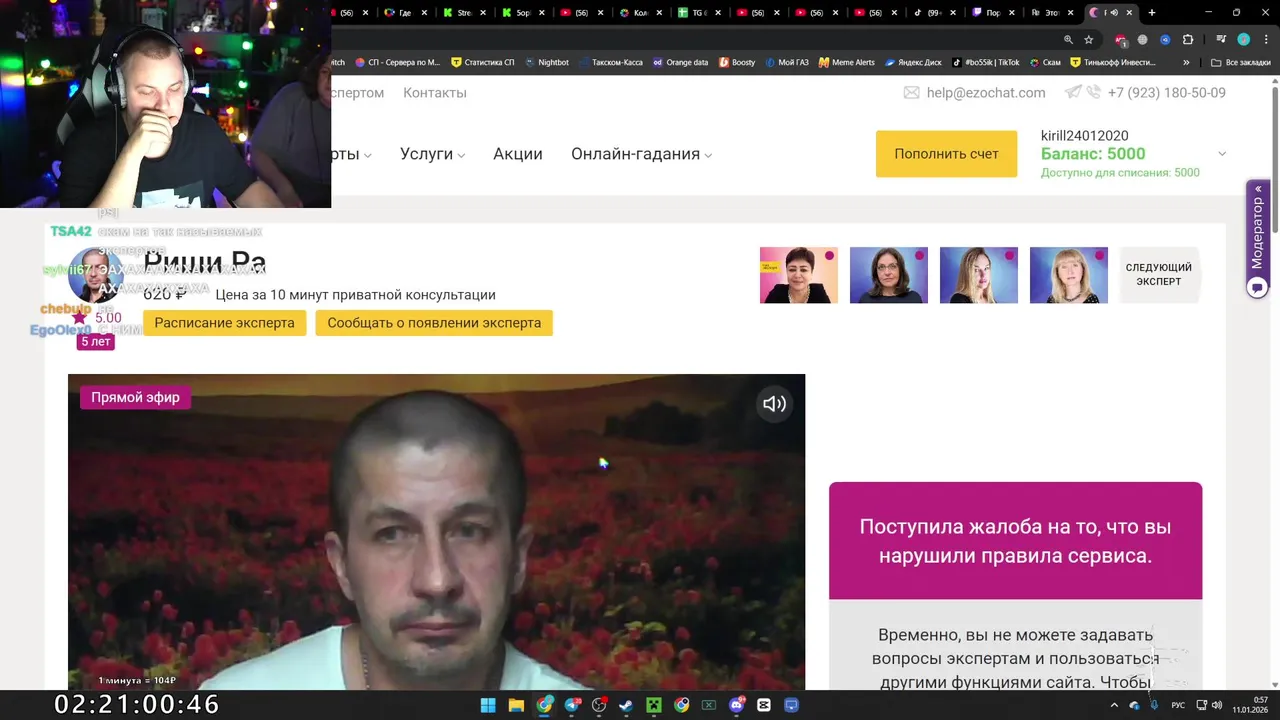Image resolution: width=1280 pixels, height=720 pixels.
Task: Open the Статистика СП bookmark
Action: [483, 62]
